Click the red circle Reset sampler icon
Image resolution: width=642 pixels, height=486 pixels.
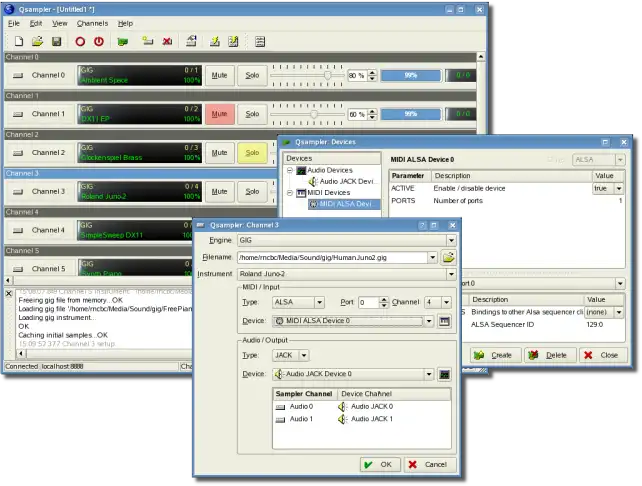pyautogui.click(x=80, y=41)
